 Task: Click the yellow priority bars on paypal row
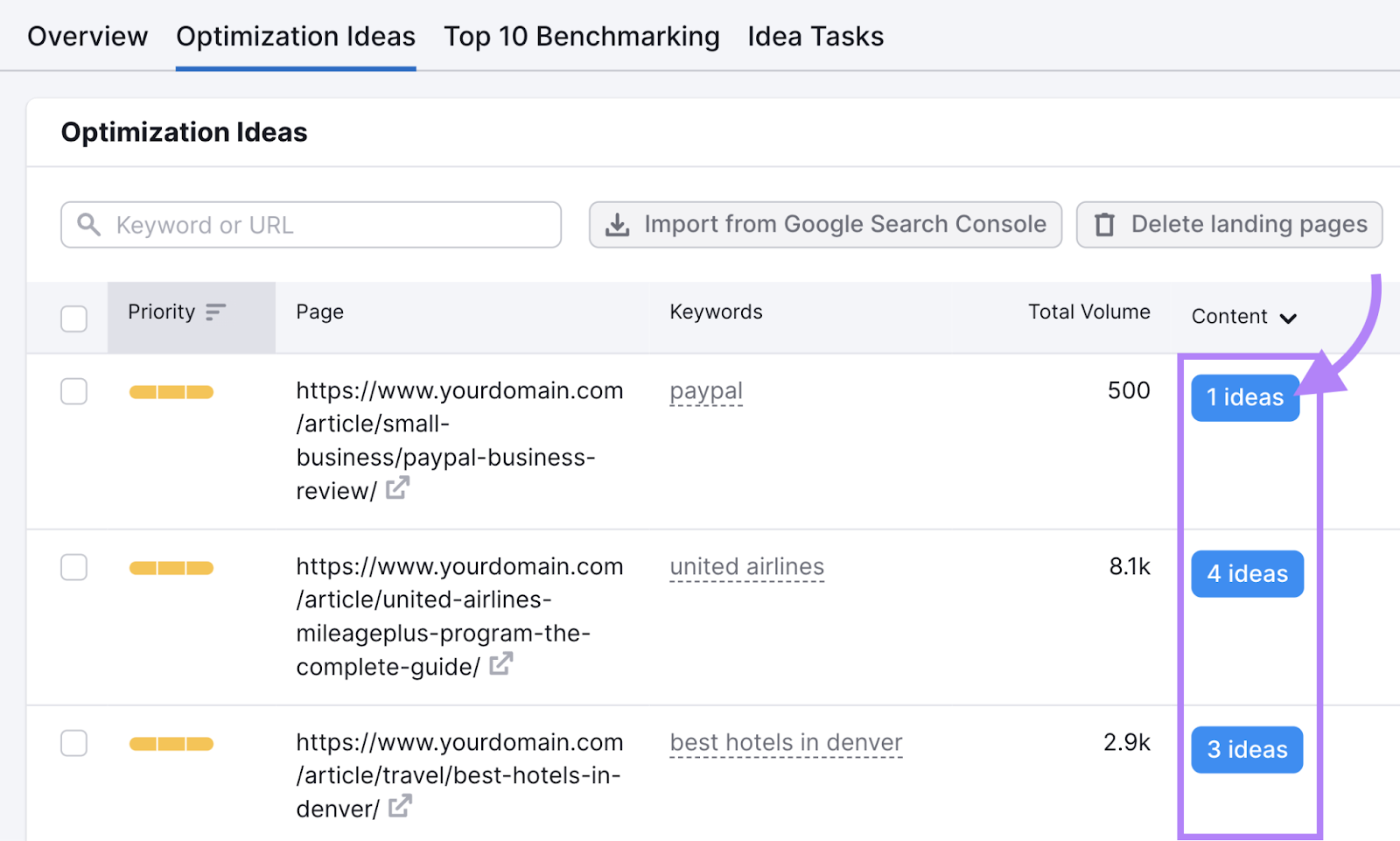tap(171, 391)
